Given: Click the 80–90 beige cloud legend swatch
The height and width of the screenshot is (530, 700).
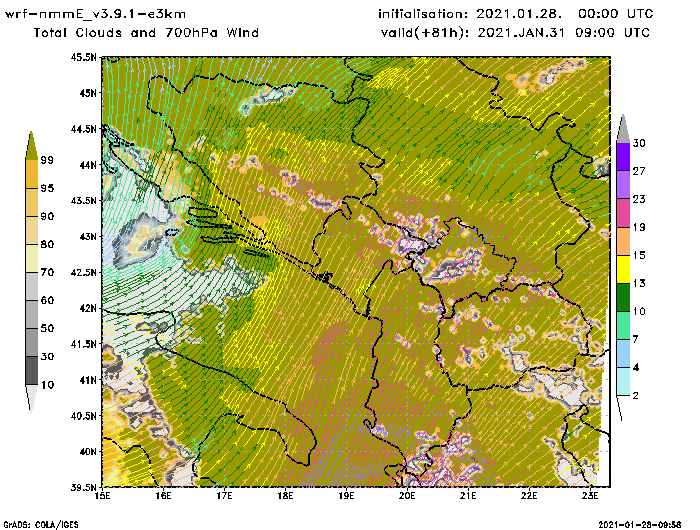Looking at the screenshot, I should 32,230.
